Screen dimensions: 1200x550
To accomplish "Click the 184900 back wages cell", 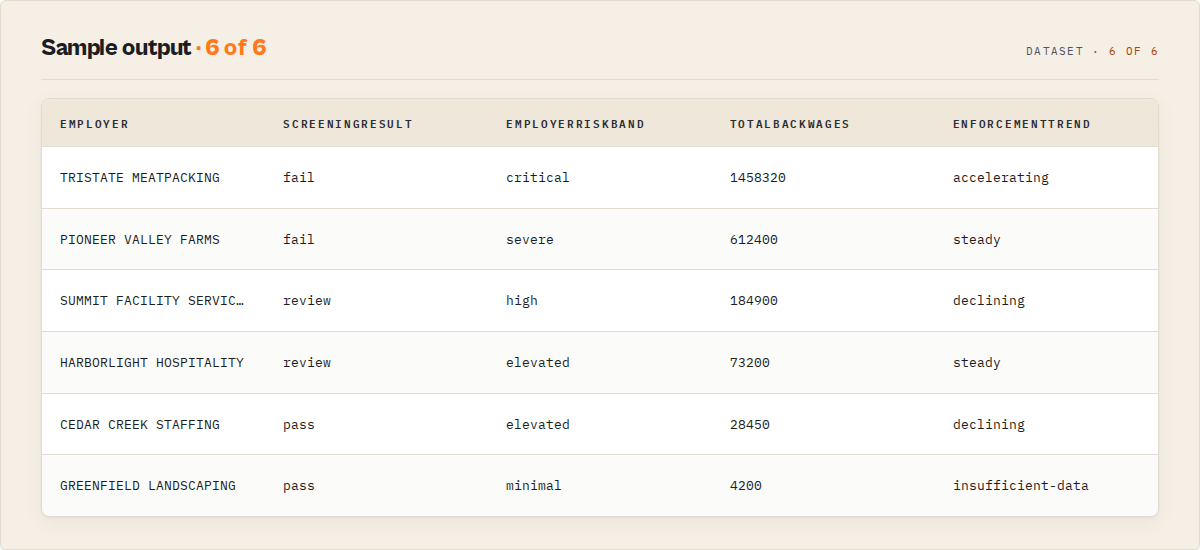I will click(x=754, y=301).
